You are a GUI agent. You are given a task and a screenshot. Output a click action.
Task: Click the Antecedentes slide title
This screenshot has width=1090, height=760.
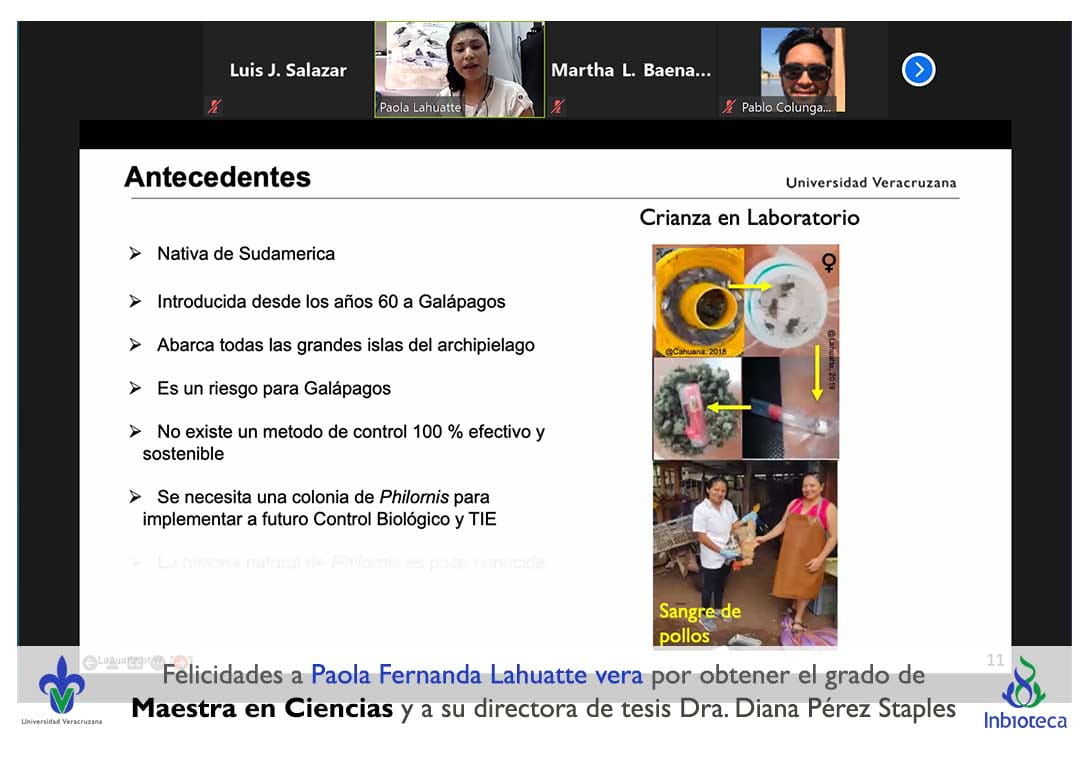[217, 177]
